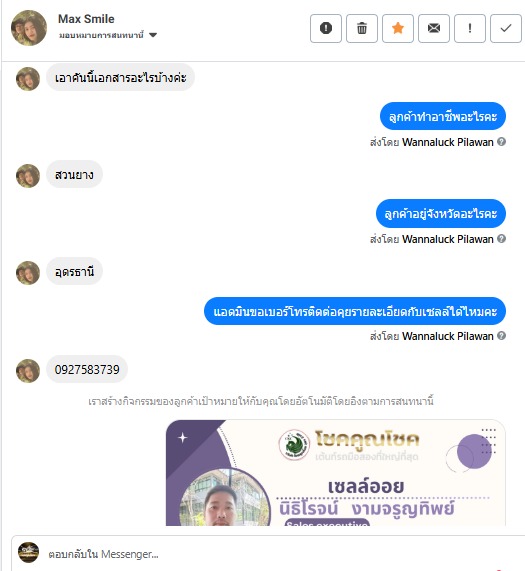Mark conversation as spam with the exclamation circle icon
The height and width of the screenshot is (571, 525).
[325, 28]
